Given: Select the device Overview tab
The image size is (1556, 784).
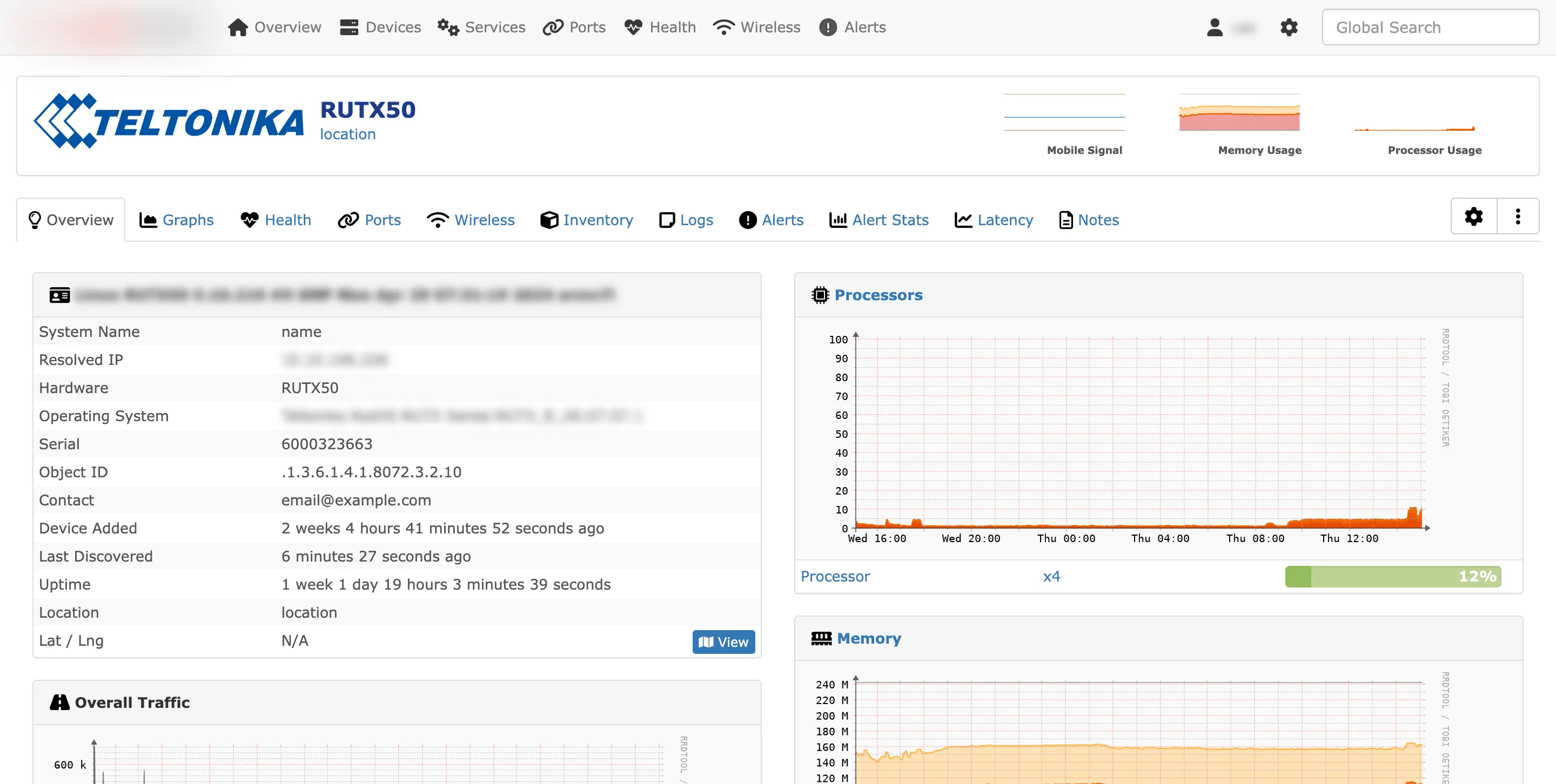Looking at the screenshot, I should click(71, 220).
